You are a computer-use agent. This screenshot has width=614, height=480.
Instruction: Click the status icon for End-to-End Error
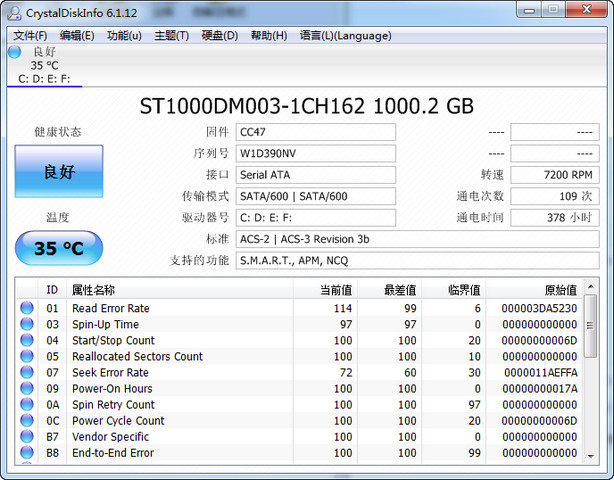(27, 453)
